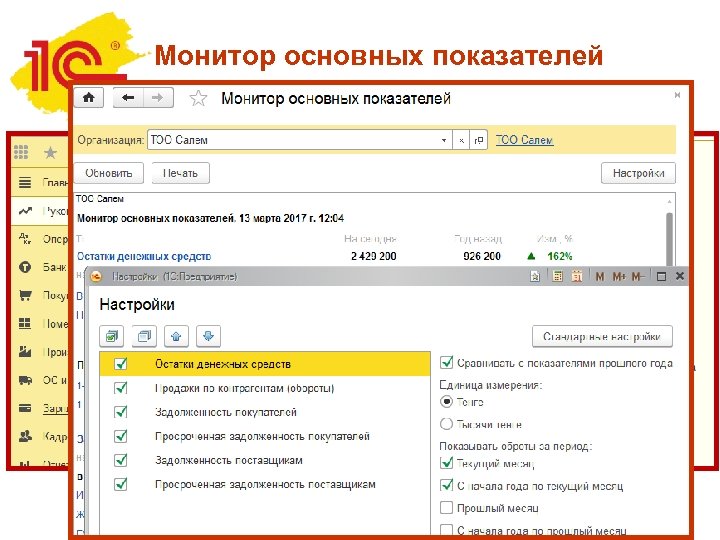This screenshot has width=720, height=540.
Task: Open calendar icon in Настройки title bar
Action: pyautogui.click(x=577, y=276)
